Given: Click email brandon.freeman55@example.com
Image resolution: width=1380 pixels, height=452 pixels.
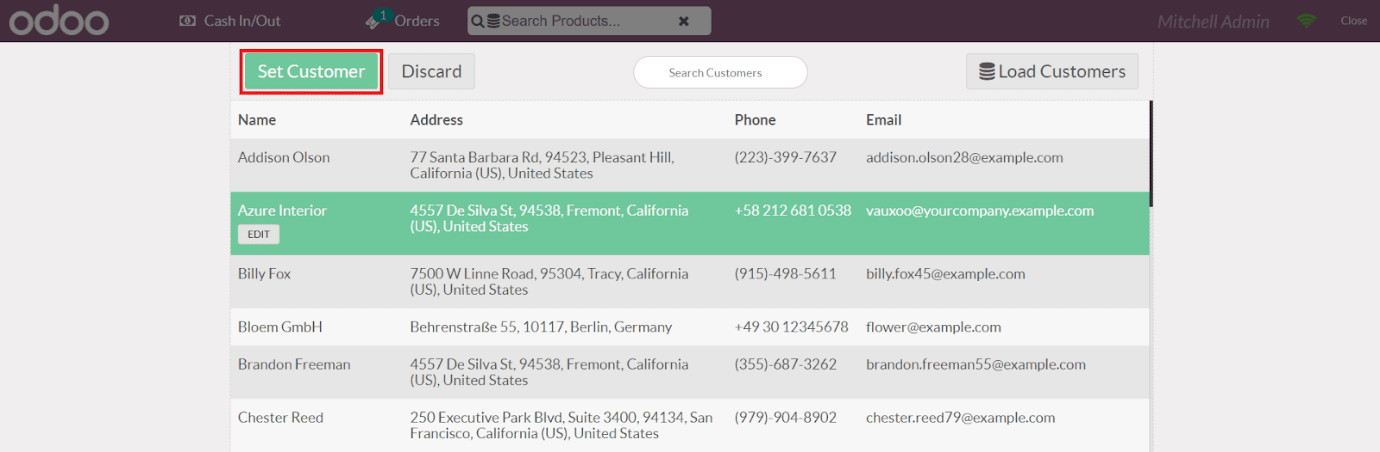Looking at the screenshot, I should 976,364.
